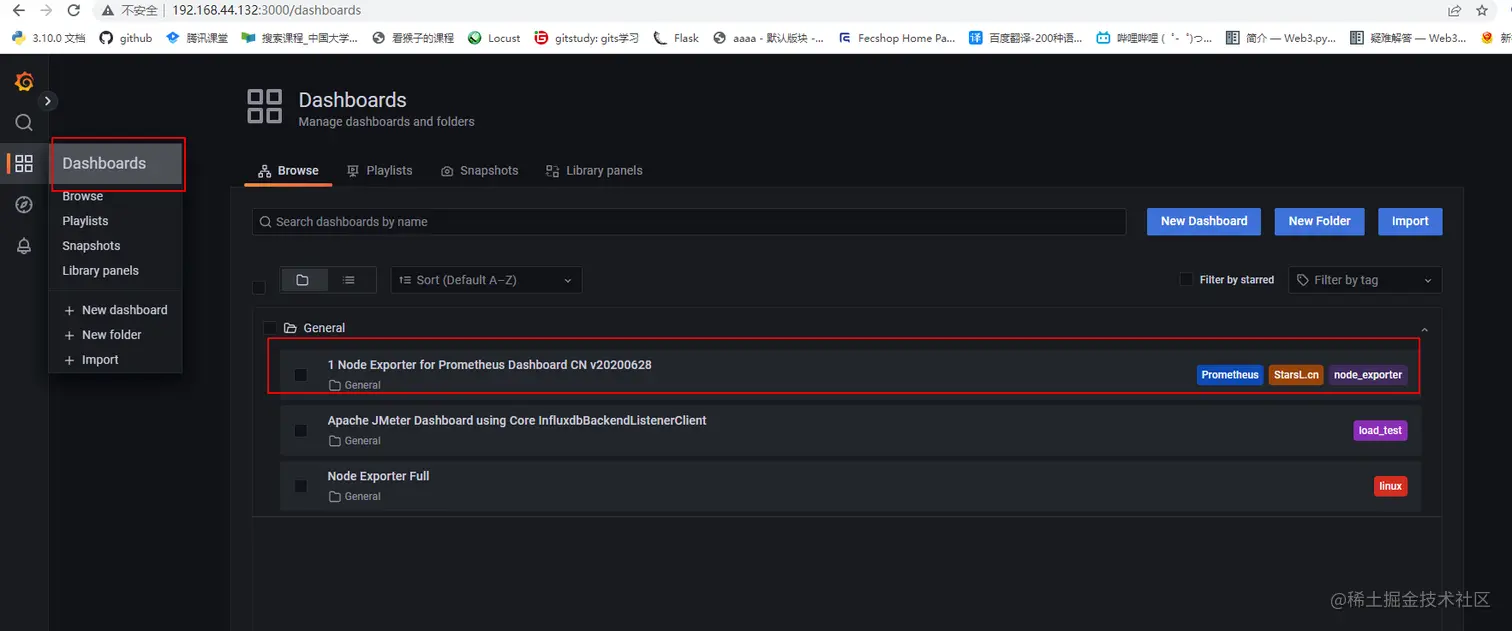Screen dimensions: 1512x631
Task: Filter by the node_exporter tag
Action: 1368,375
